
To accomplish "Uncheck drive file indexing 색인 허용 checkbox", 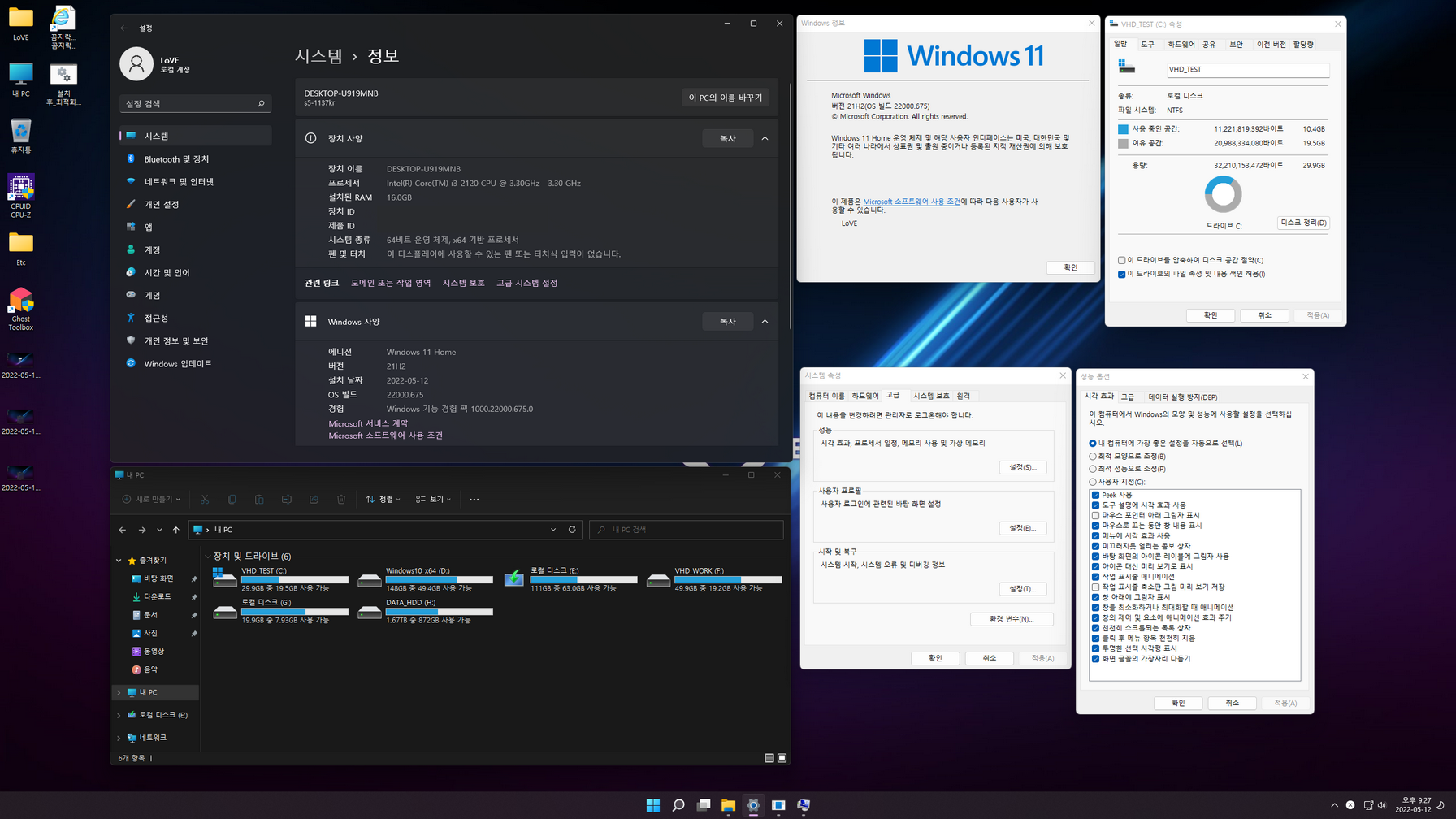I will click(x=1122, y=275).
